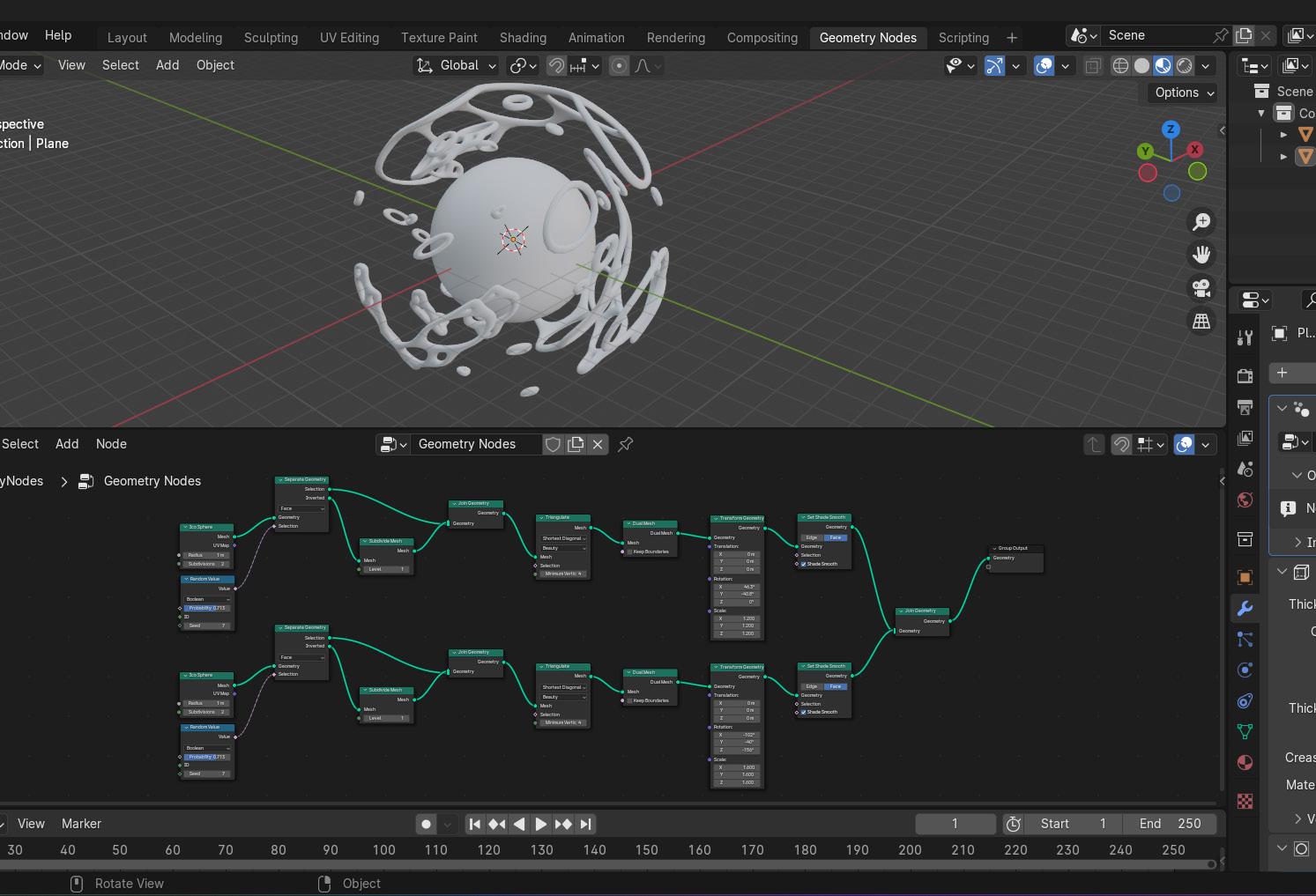Switch viewport to orthographic grid view icon
1316x896 pixels.
pyautogui.click(x=1201, y=322)
